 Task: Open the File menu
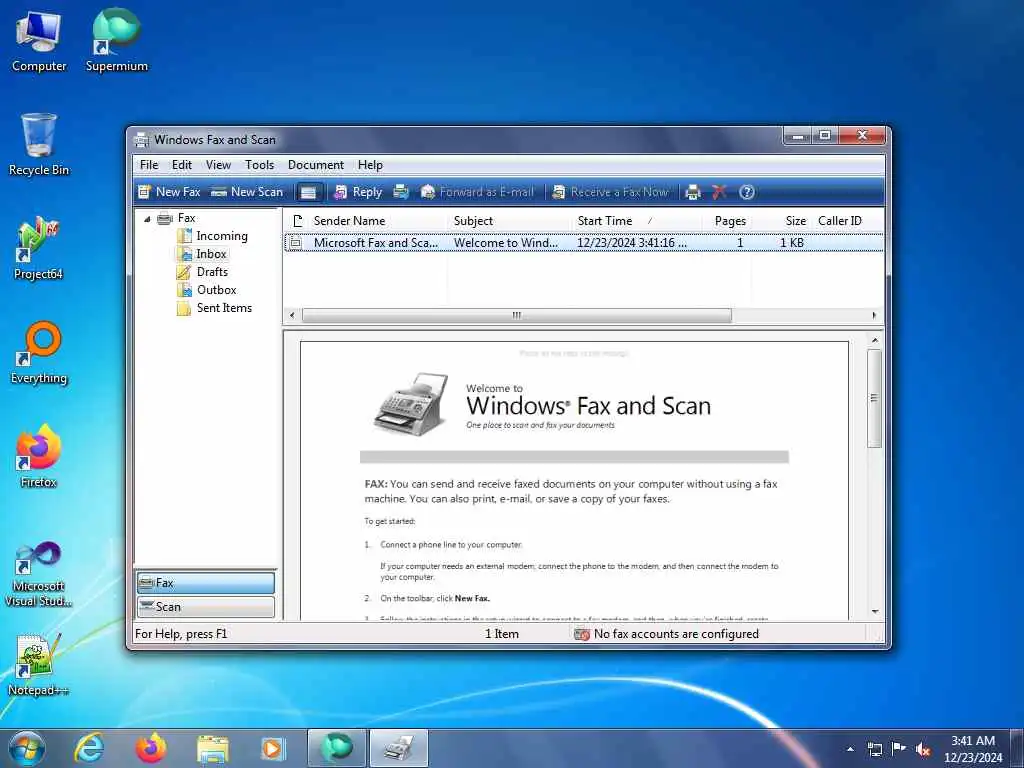pyautogui.click(x=149, y=165)
